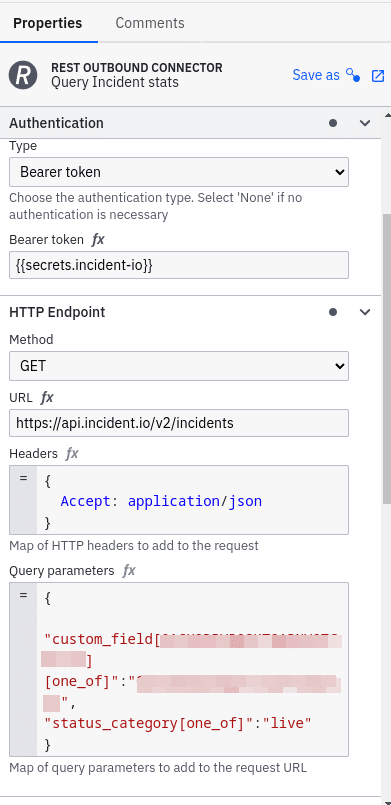Click the REST connector R icon

pos(23,75)
